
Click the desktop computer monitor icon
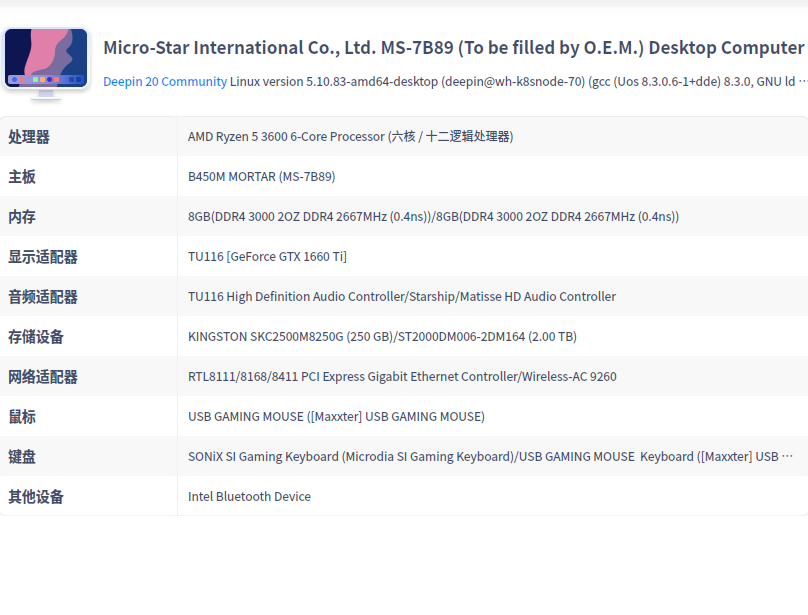[x=46, y=63]
